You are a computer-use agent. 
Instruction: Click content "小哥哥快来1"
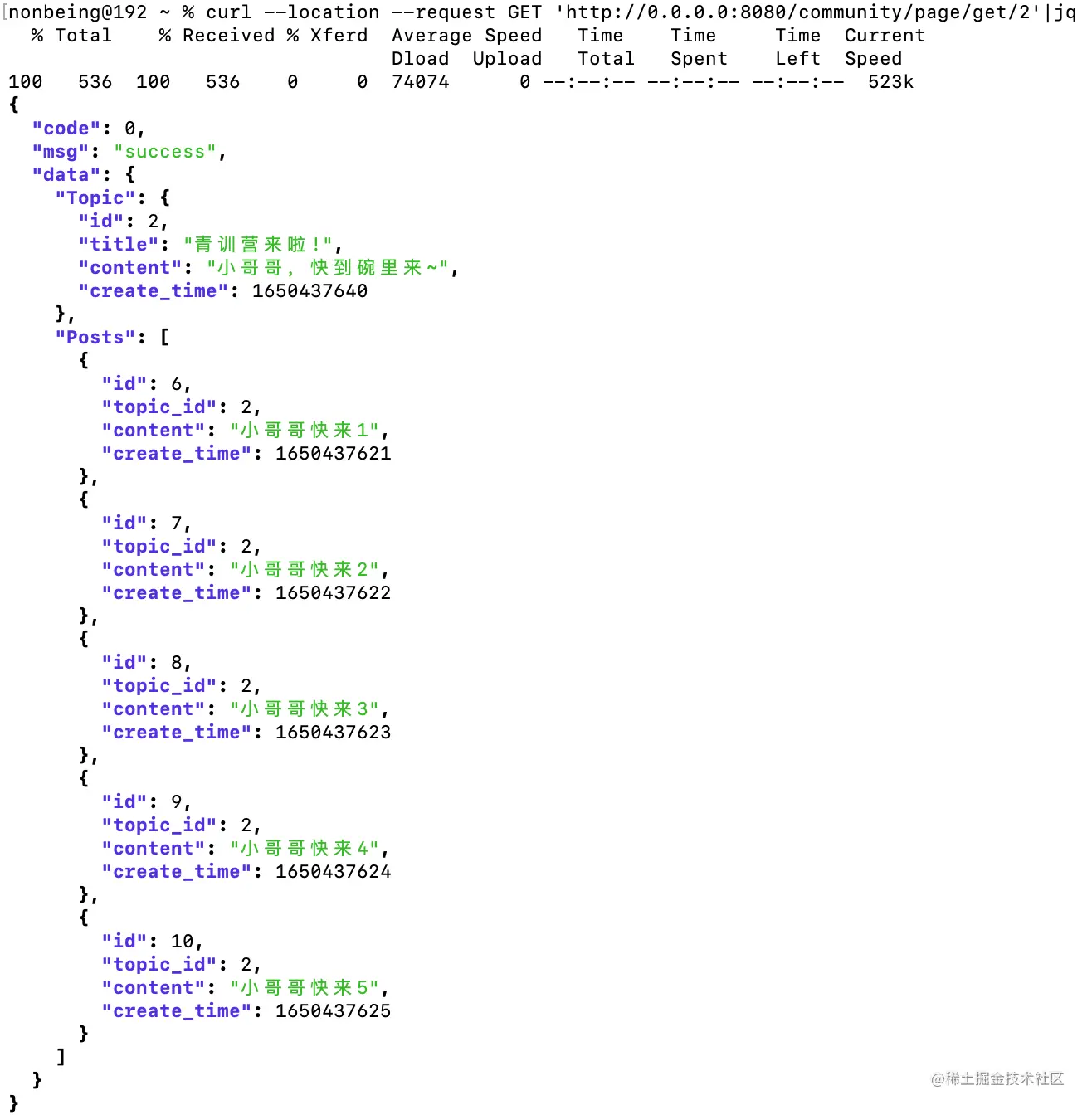point(305,431)
